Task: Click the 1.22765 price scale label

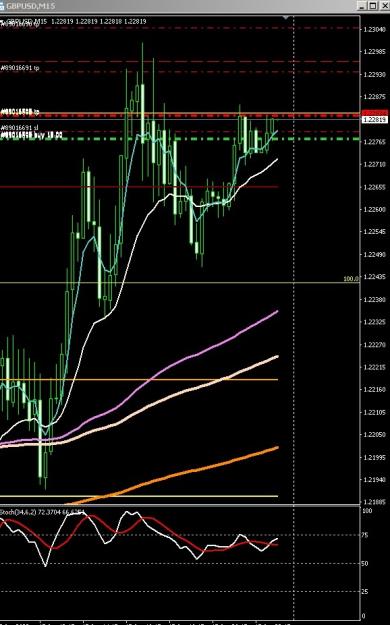Action: 374,142
